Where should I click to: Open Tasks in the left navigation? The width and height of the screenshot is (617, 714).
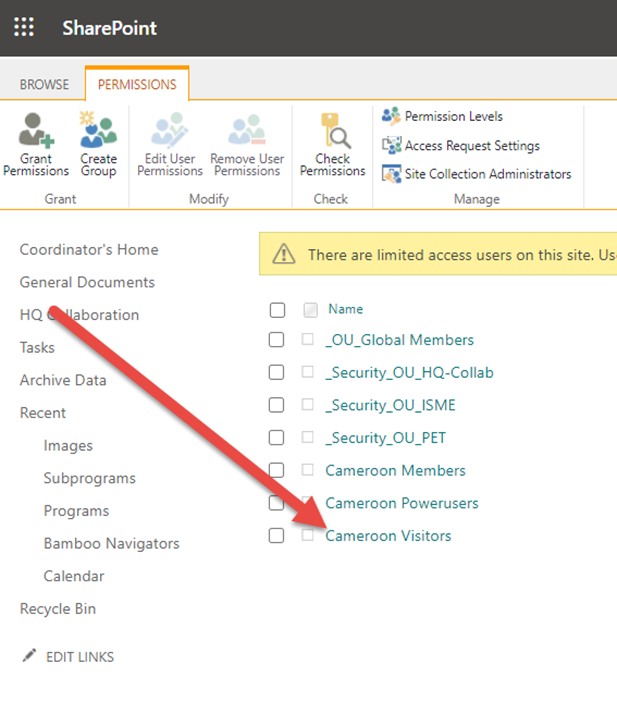point(37,347)
